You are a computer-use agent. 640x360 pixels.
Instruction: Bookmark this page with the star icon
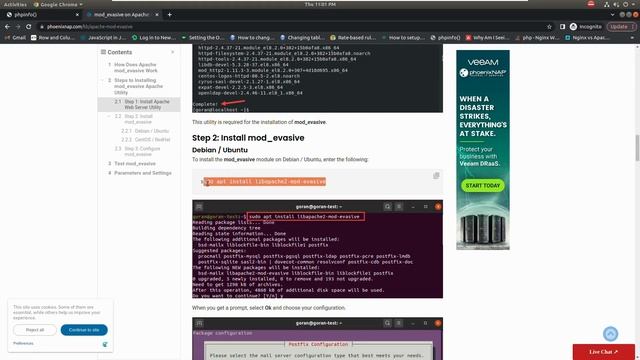pos(549,27)
